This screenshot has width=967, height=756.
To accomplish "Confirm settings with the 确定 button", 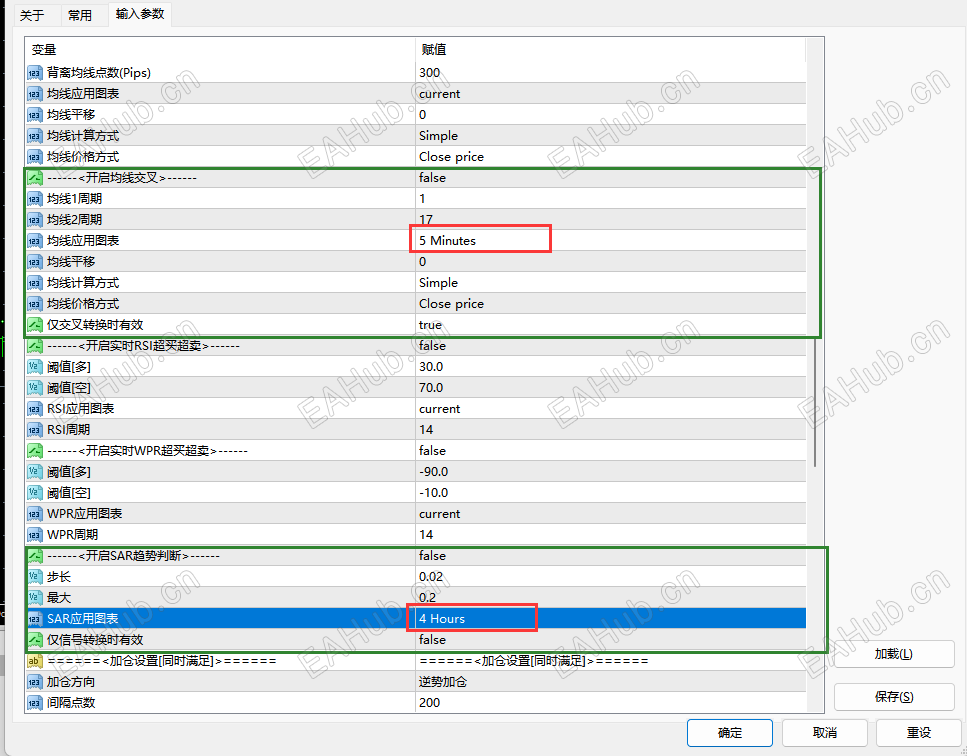I will click(x=730, y=733).
